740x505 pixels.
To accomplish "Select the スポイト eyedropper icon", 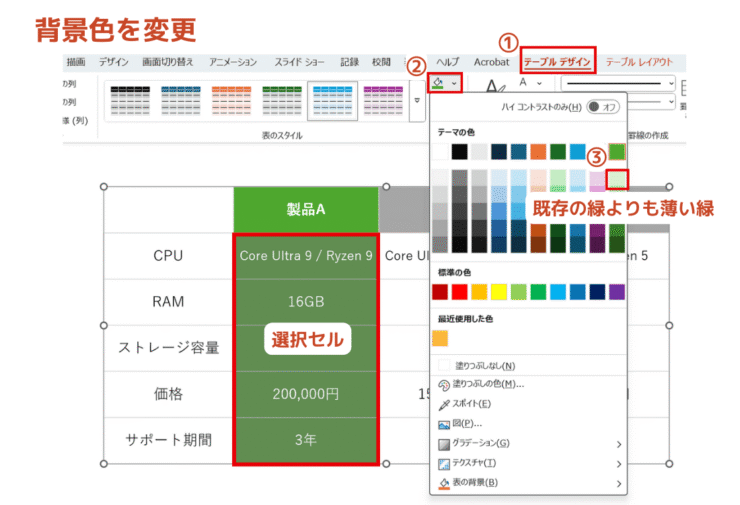I will [x=444, y=404].
